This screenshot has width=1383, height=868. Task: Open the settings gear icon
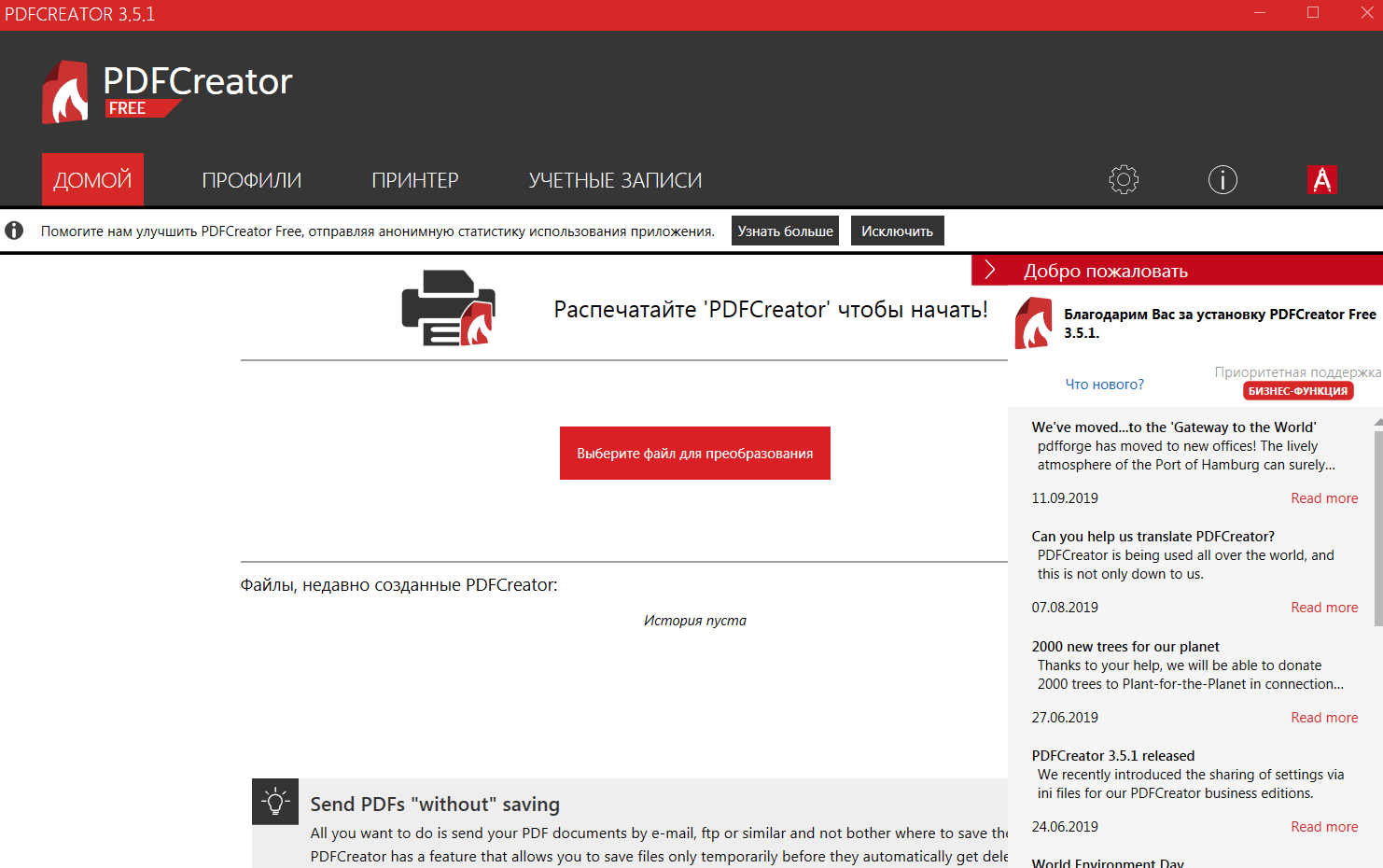tap(1124, 179)
